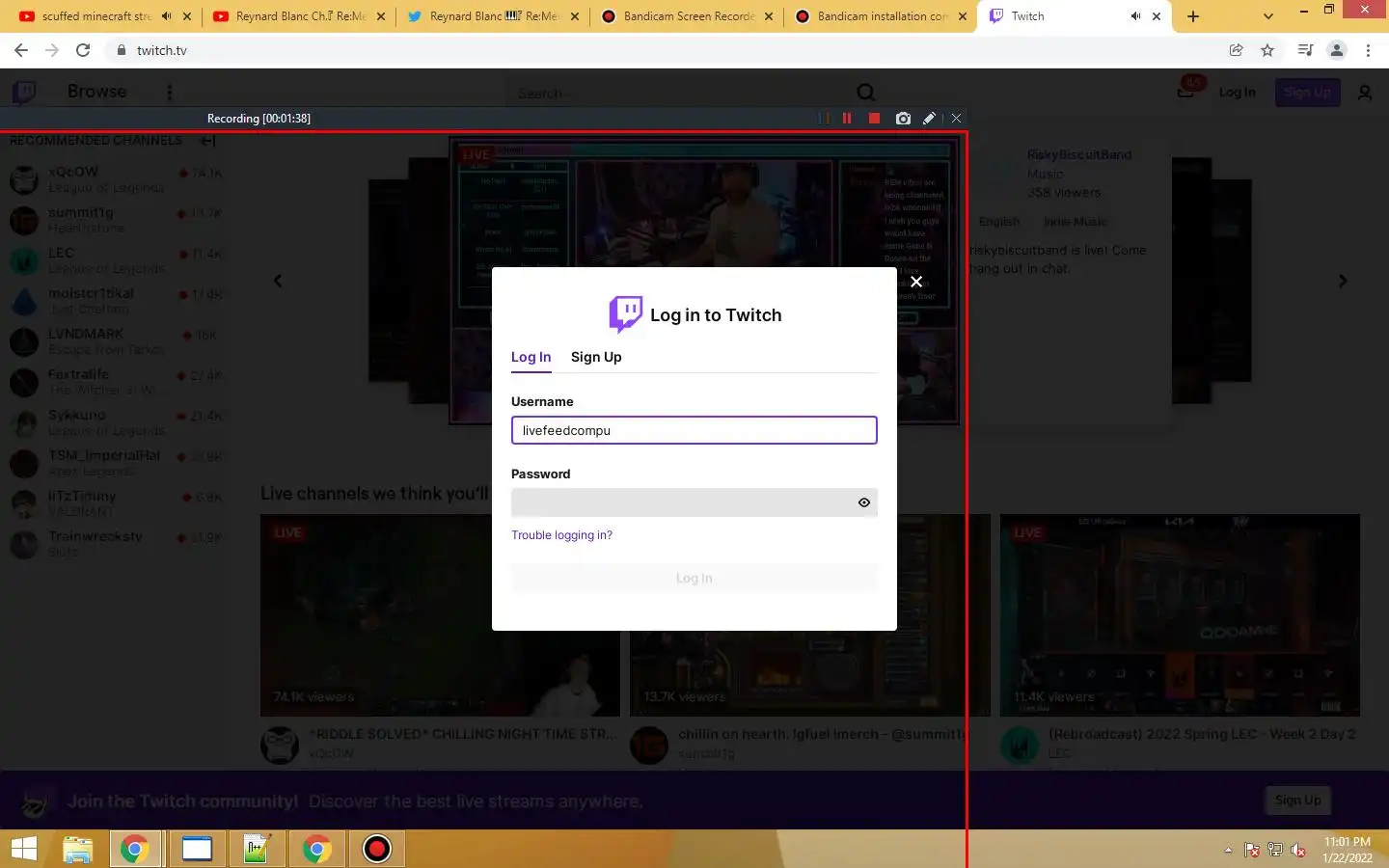Open Browse in Twitch header
Image resolution: width=1389 pixels, height=868 pixels.
coord(96,92)
